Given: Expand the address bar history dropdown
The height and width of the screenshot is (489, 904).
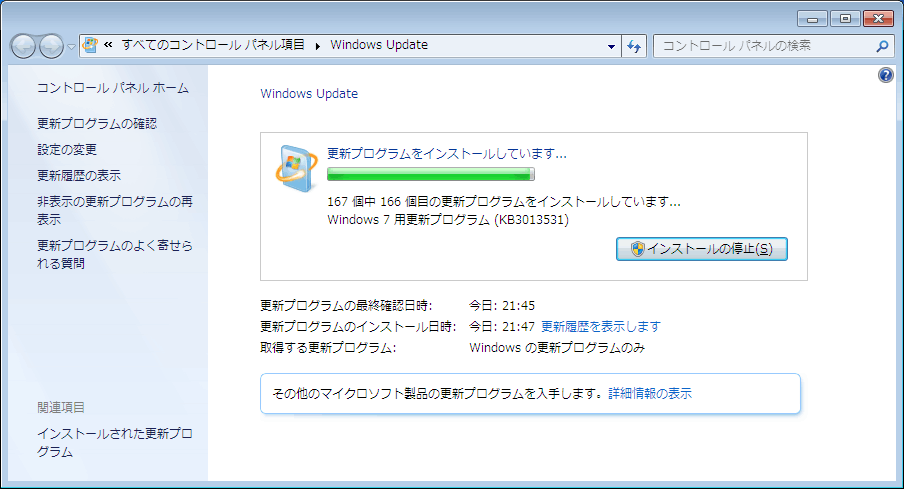Looking at the screenshot, I should 612,46.
